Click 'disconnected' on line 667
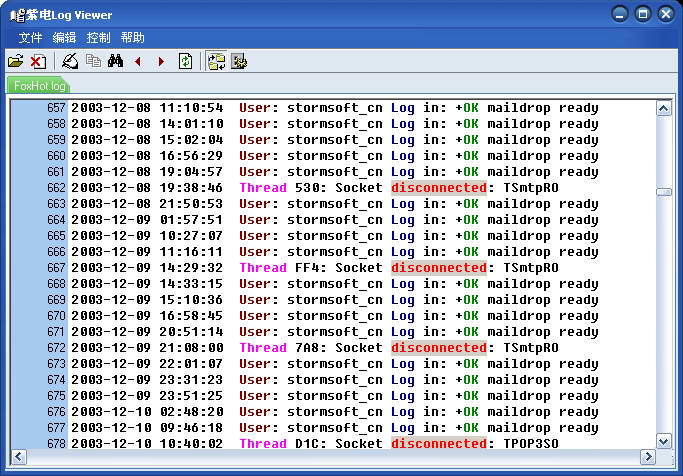Image resolution: width=683 pixels, height=476 pixels. (x=438, y=268)
